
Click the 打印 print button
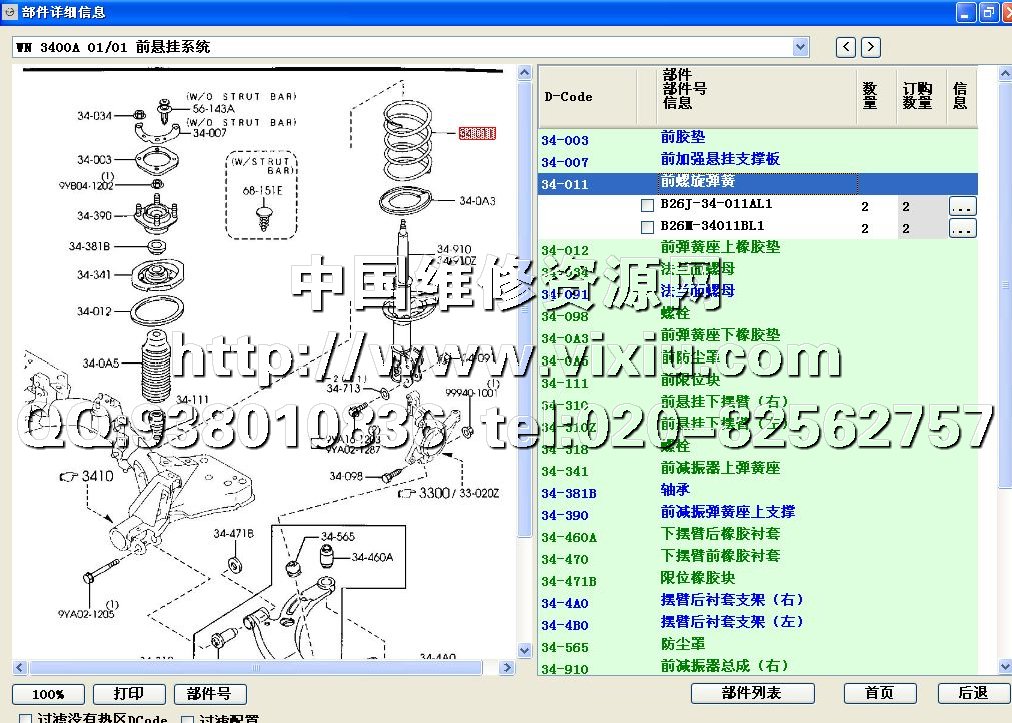[129, 693]
